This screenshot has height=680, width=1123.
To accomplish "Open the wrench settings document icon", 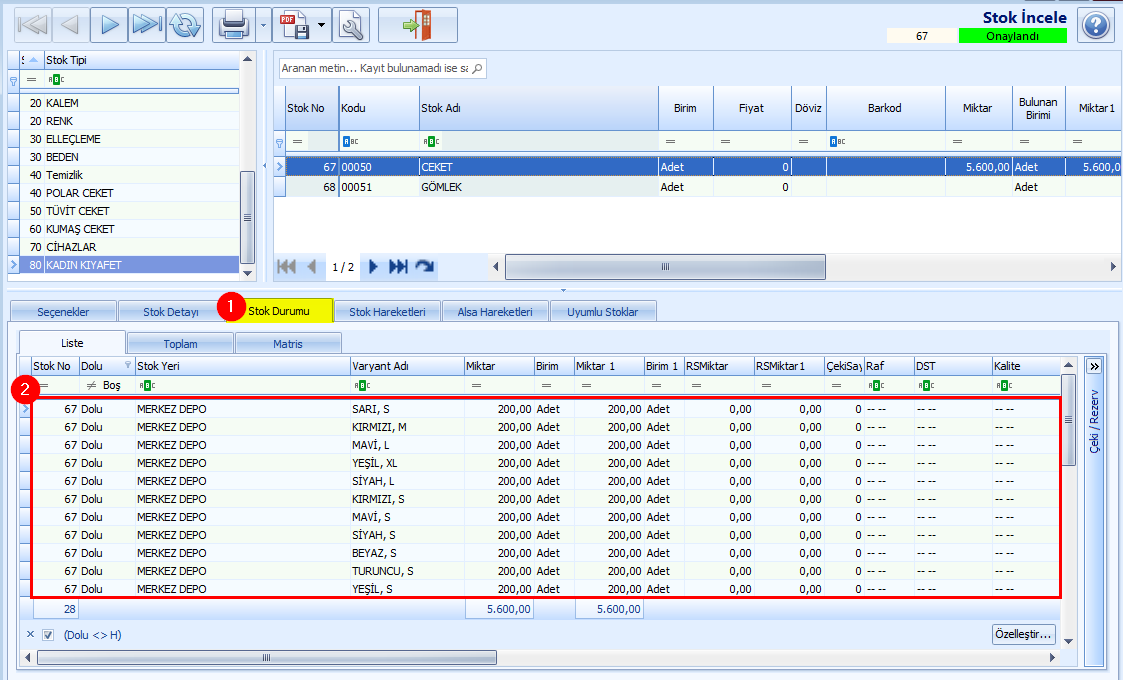I will point(351,25).
